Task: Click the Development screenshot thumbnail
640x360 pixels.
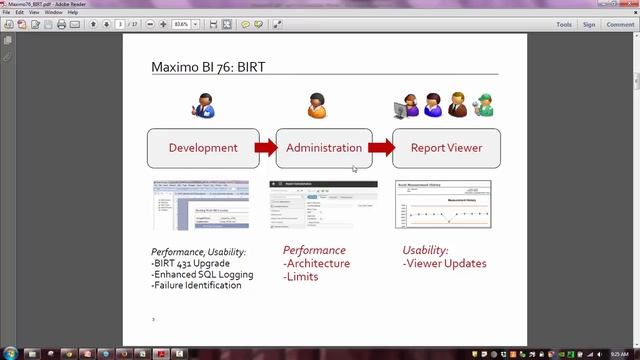Action: pyautogui.click(x=201, y=205)
